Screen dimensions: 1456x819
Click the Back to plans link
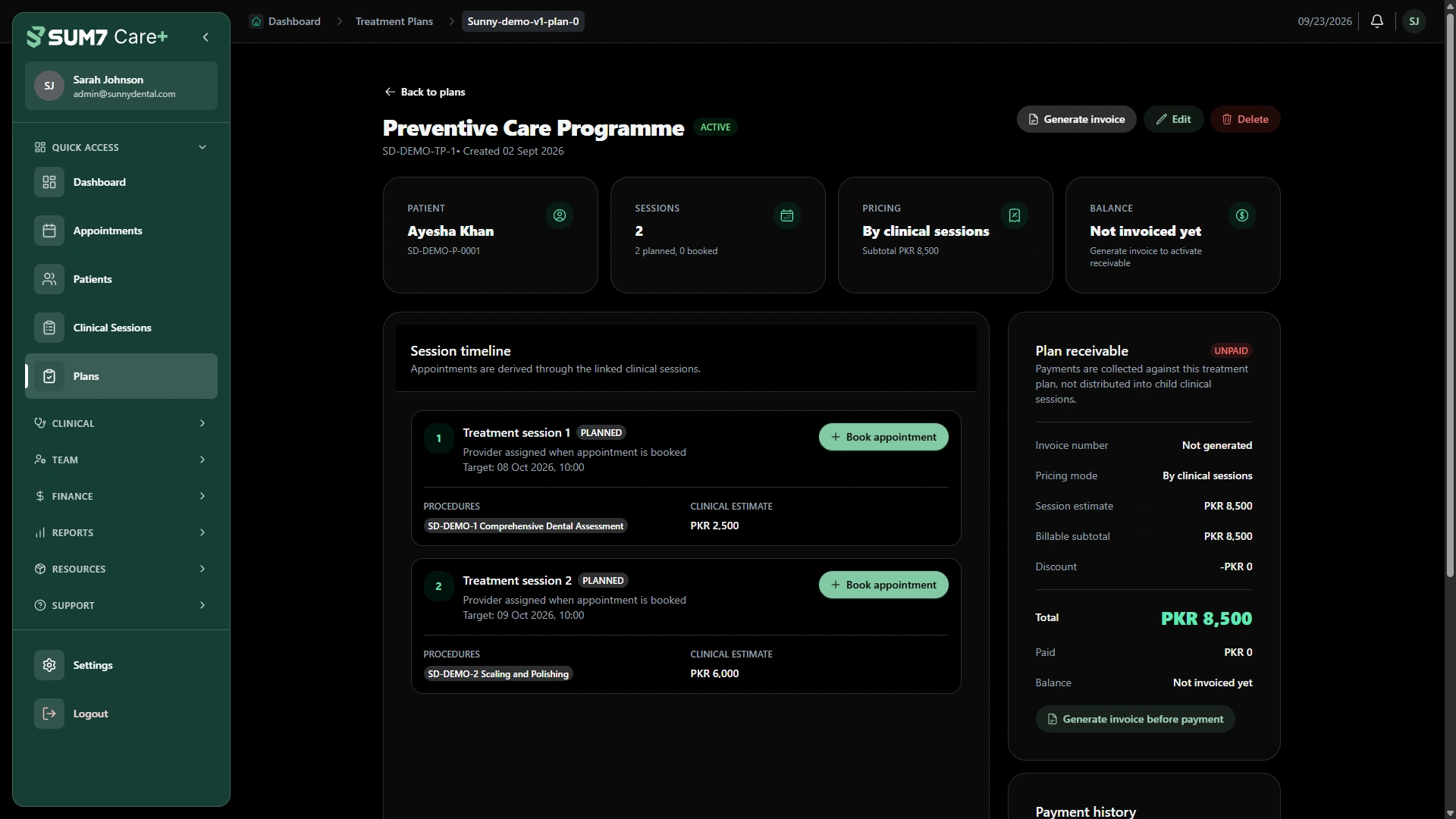[425, 92]
